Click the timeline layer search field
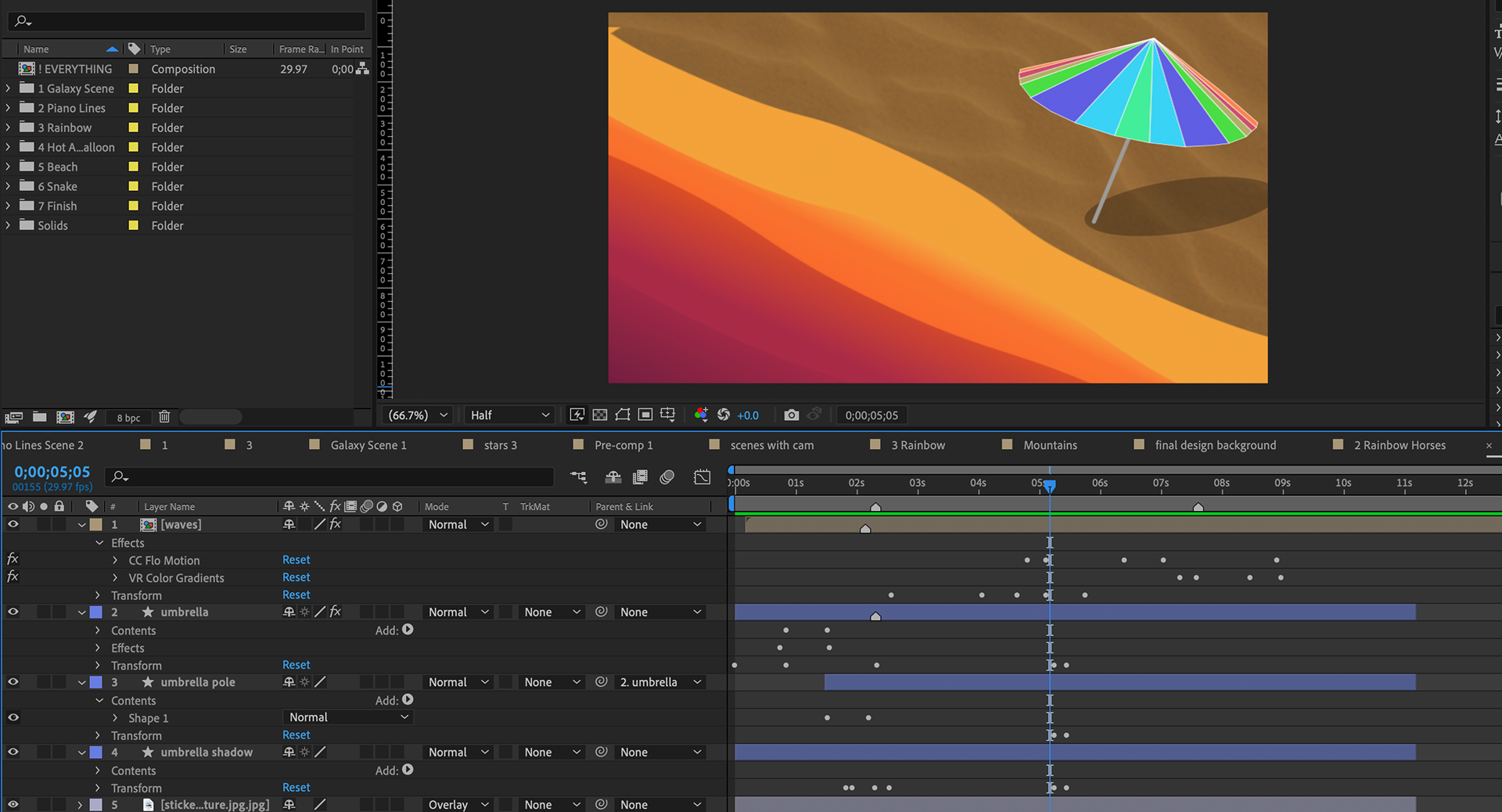The width and height of the screenshot is (1502, 812). point(329,476)
